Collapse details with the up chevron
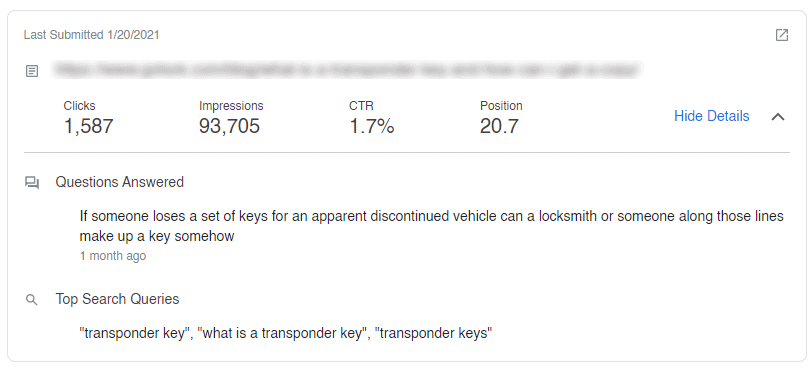 (x=778, y=117)
